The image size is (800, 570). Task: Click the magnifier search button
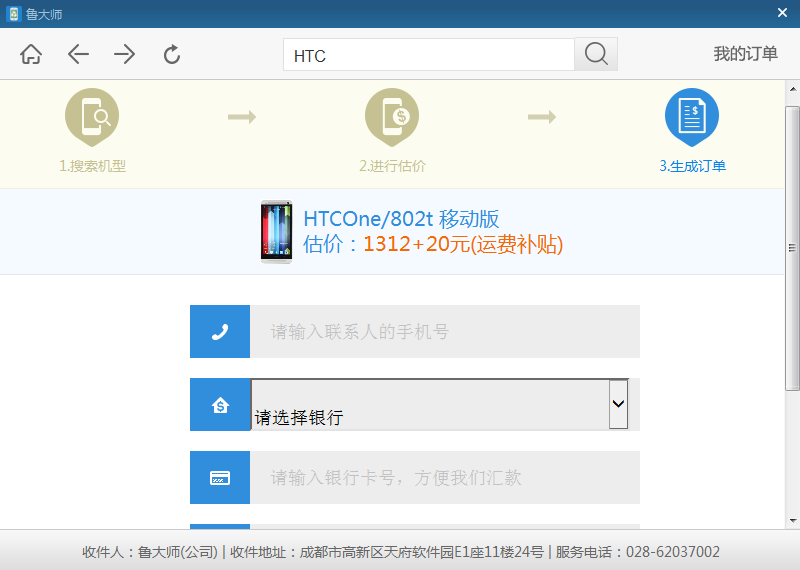596,54
